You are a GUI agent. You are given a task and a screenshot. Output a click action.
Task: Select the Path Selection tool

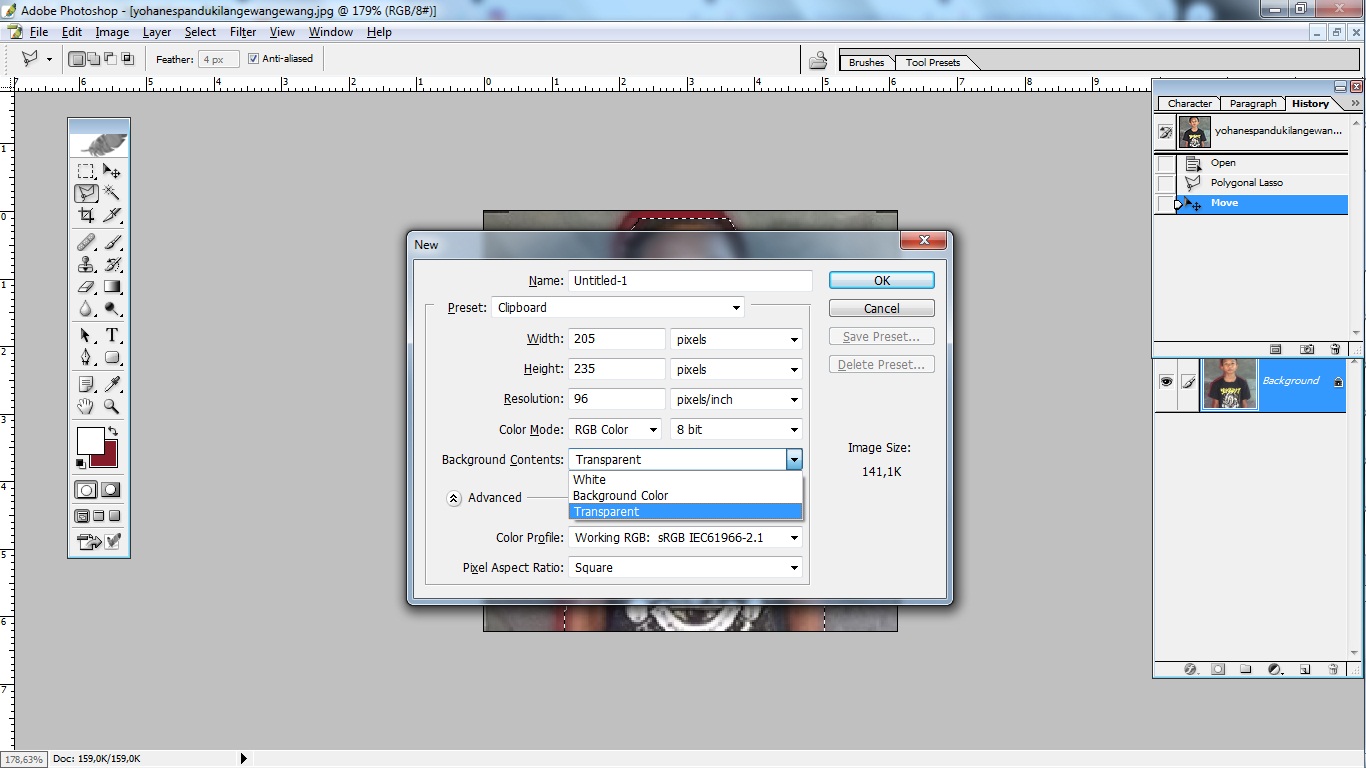[86, 336]
